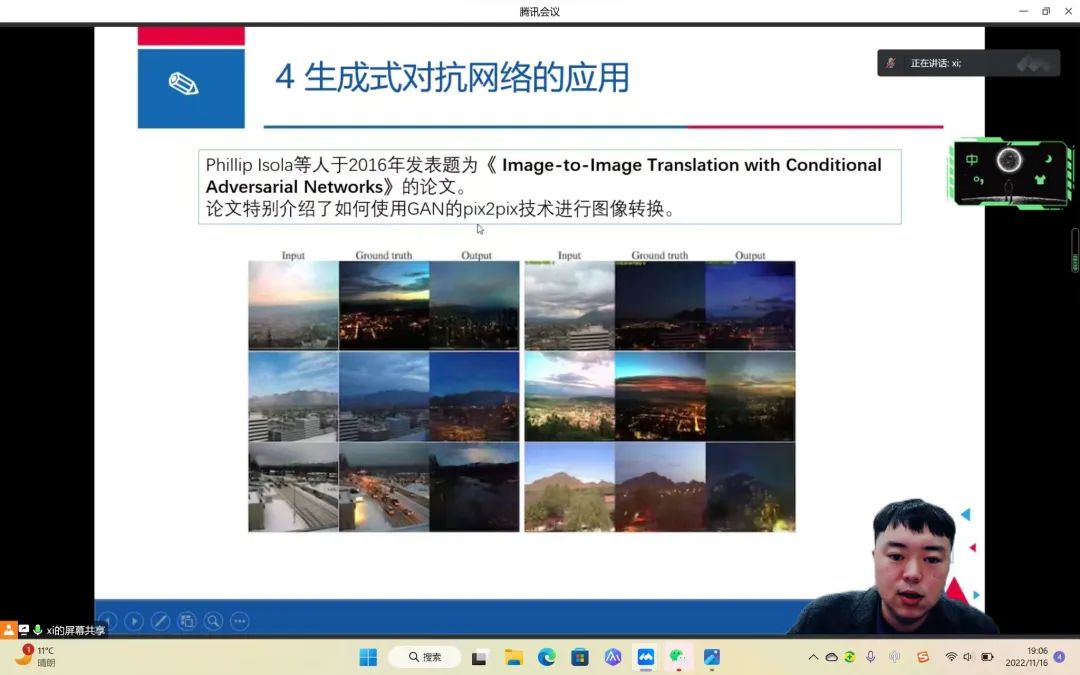Open the see-all-slides icon in slideshow toolbar
1080x675 pixels.
point(187,621)
